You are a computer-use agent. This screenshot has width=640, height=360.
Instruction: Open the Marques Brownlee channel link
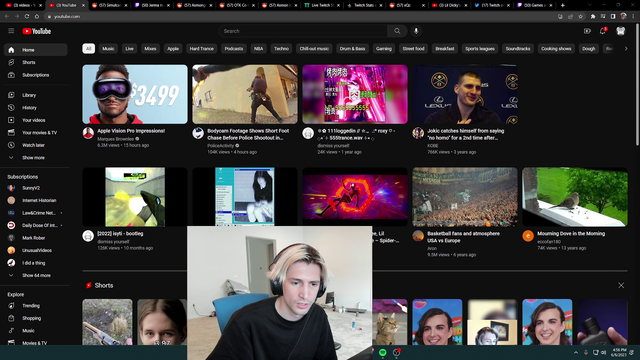point(116,139)
